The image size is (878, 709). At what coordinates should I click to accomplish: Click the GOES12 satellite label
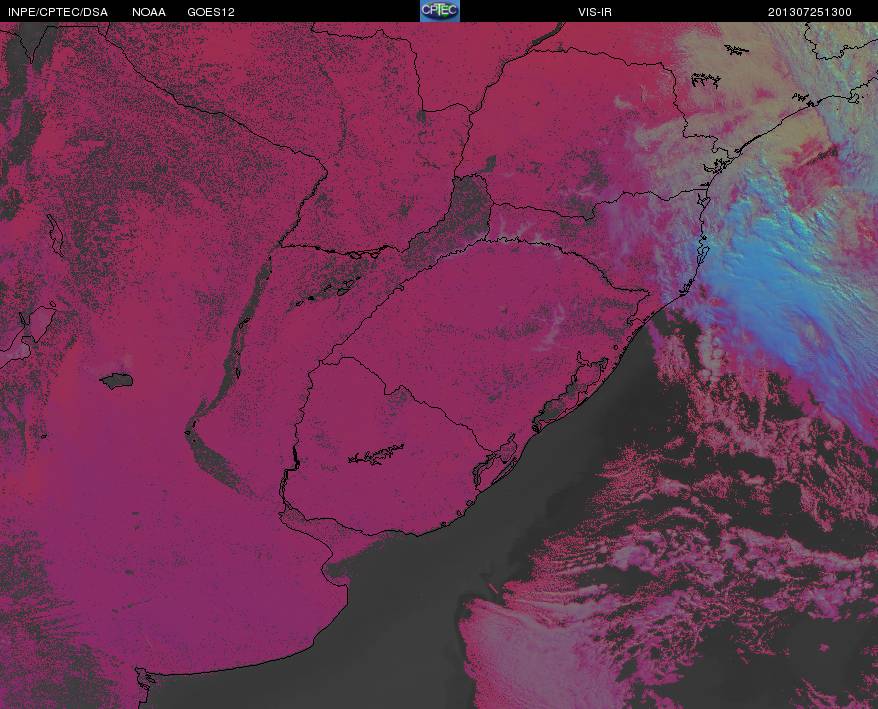(211, 12)
